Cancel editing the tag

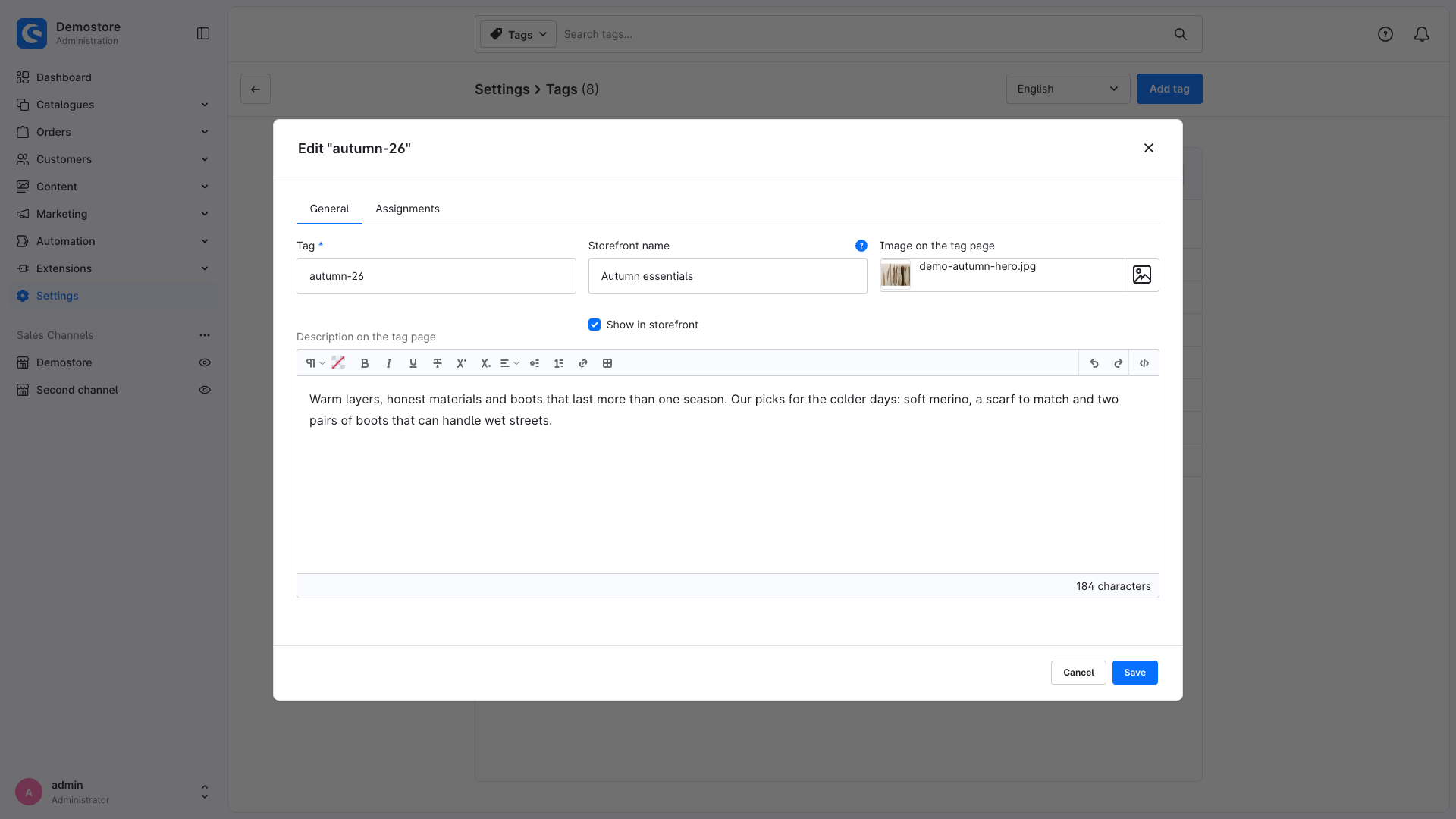point(1078,673)
